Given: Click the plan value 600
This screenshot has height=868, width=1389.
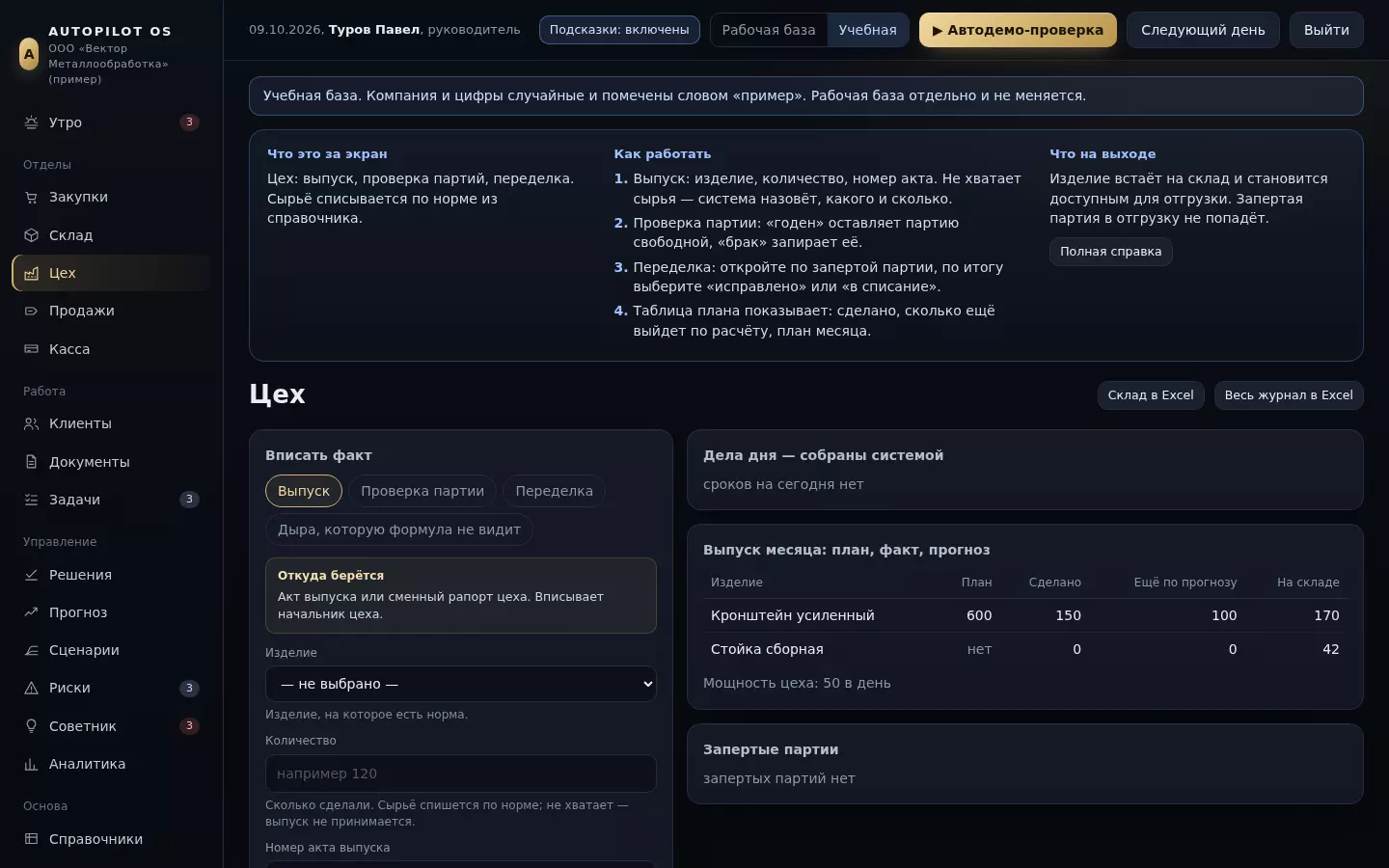Looking at the screenshot, I should 979,615.
